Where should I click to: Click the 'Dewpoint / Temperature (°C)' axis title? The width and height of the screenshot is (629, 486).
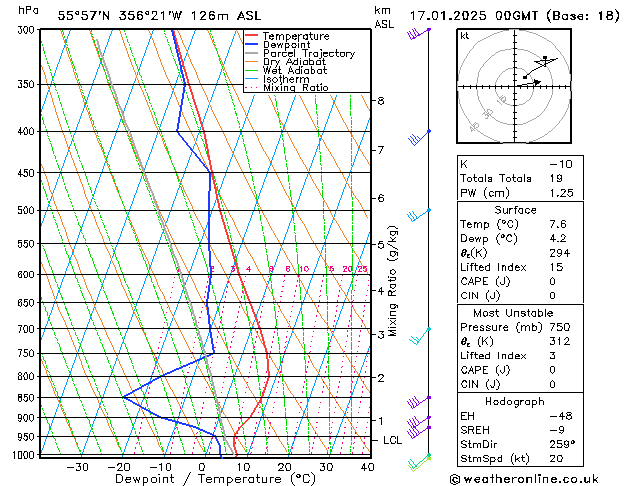[x=215, y=479]
